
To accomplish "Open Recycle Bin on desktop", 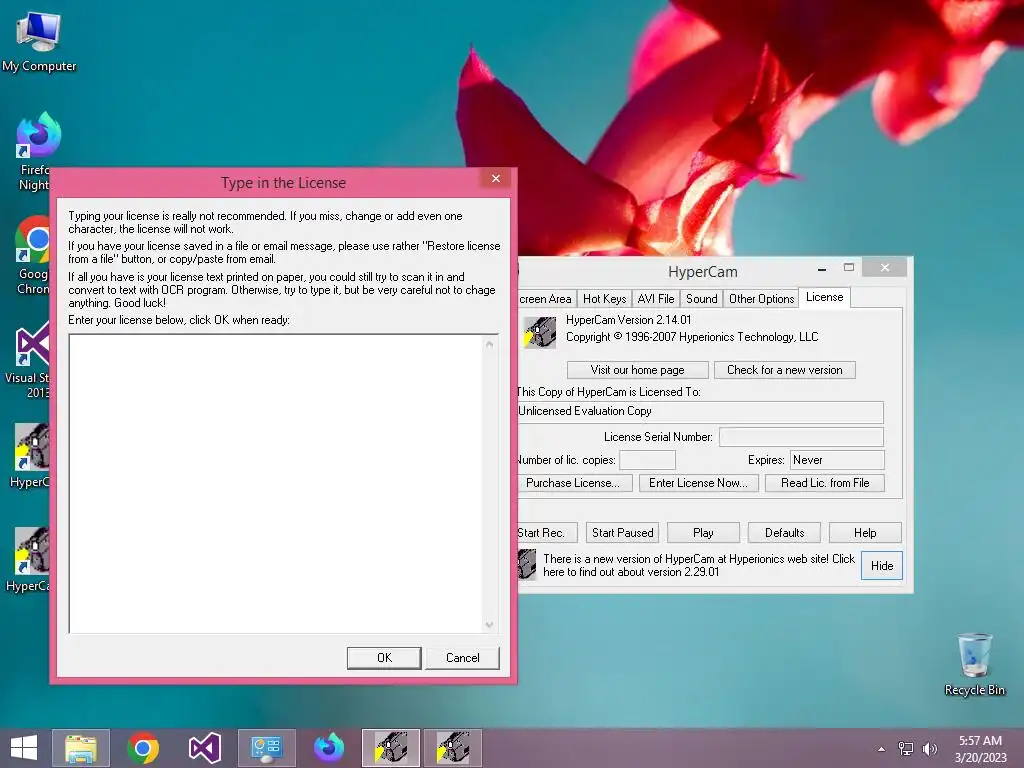I will (x=974, y=665).
